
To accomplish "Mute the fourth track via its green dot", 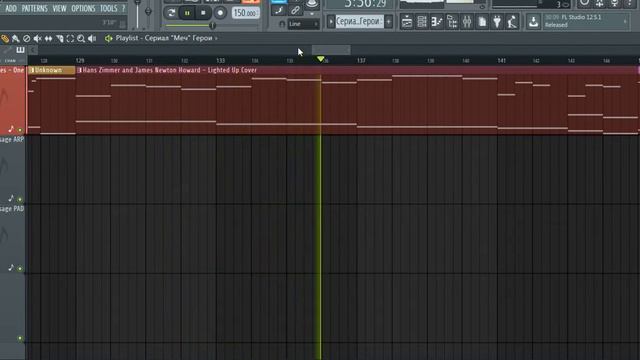I will (x=20, y=338).
